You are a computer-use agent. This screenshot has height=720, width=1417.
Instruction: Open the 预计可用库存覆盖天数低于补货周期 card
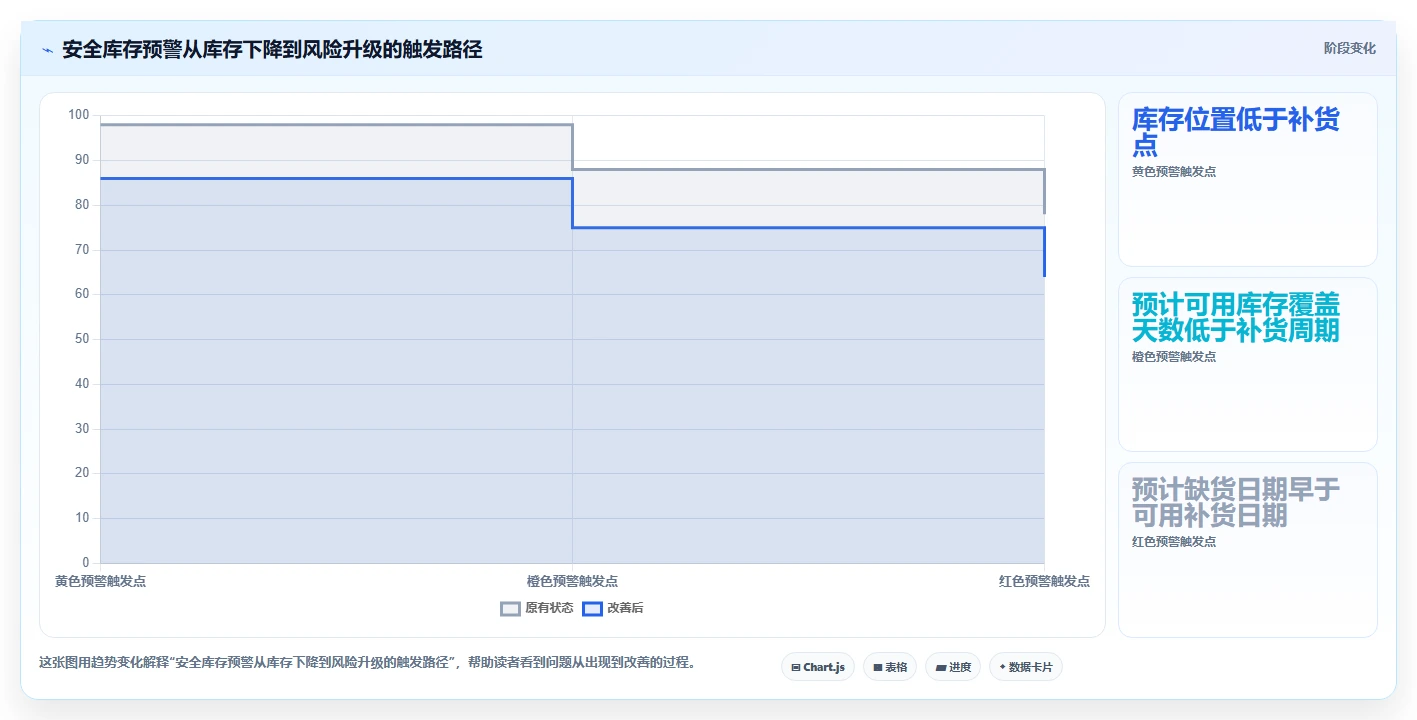(1248, 365)
